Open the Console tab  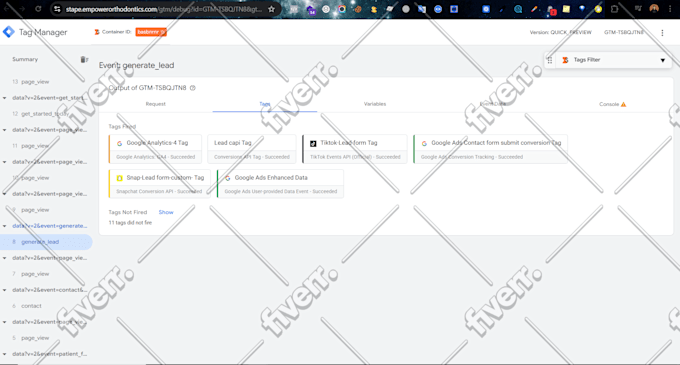click(612, 104)
